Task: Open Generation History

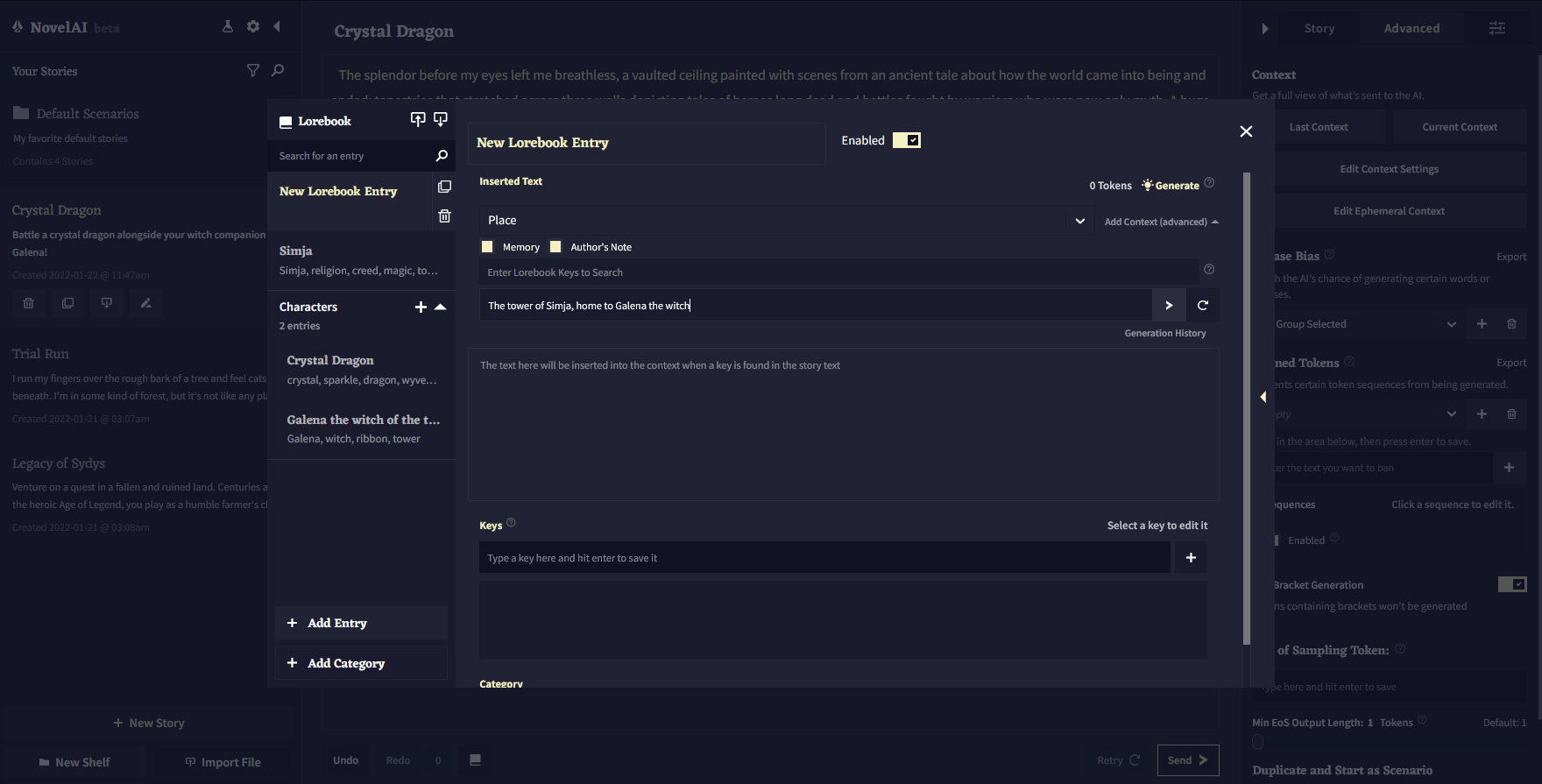Action: tap(1165, 333)
